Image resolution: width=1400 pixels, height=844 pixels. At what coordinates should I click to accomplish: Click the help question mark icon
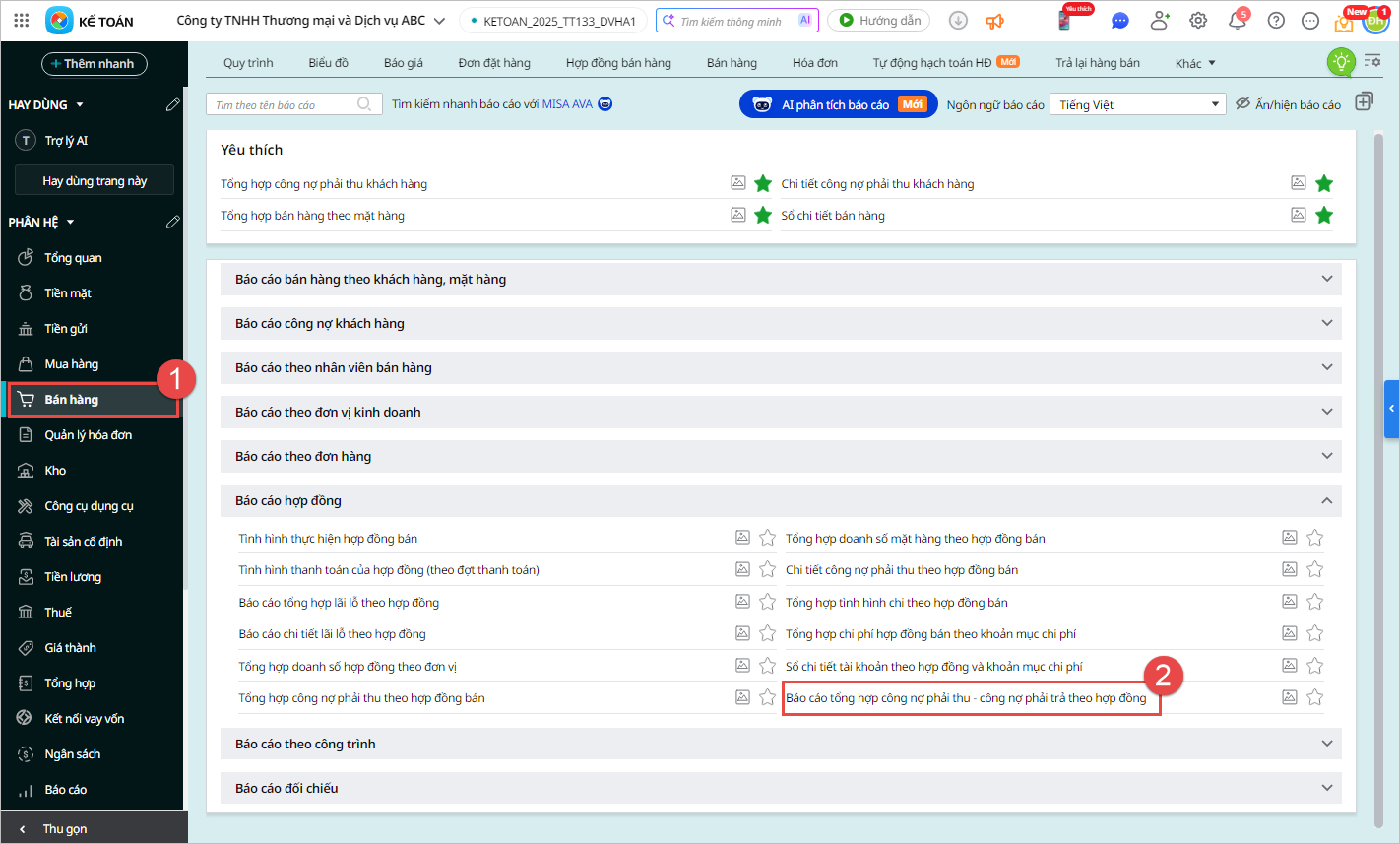[1276, 21]
